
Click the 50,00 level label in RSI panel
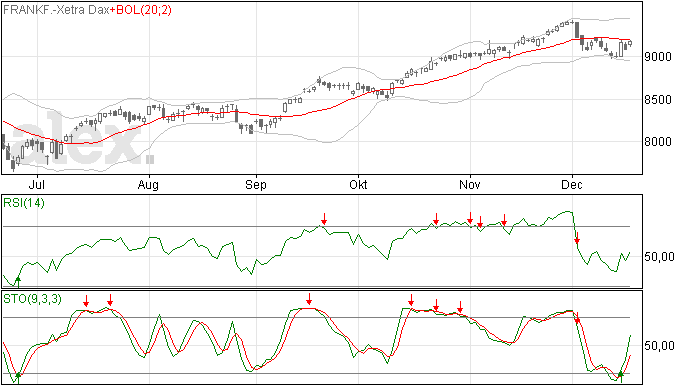tap(659, 257)
